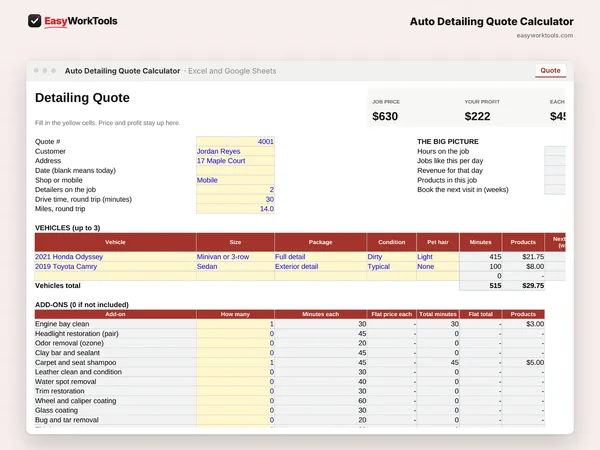Click the Flat price each column header
The width and height of the screenshot is (600, 450).
coord(391,314)
